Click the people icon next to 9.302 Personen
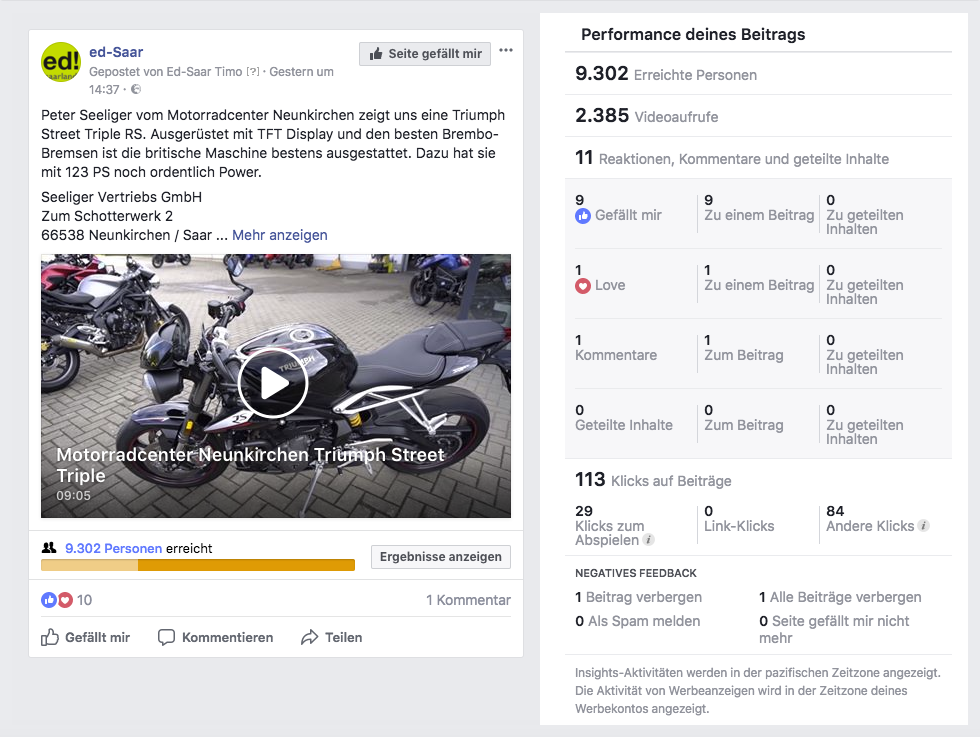The height and width of the screenshot is (737, 980). pyautogui.click(x=49, y=548)
